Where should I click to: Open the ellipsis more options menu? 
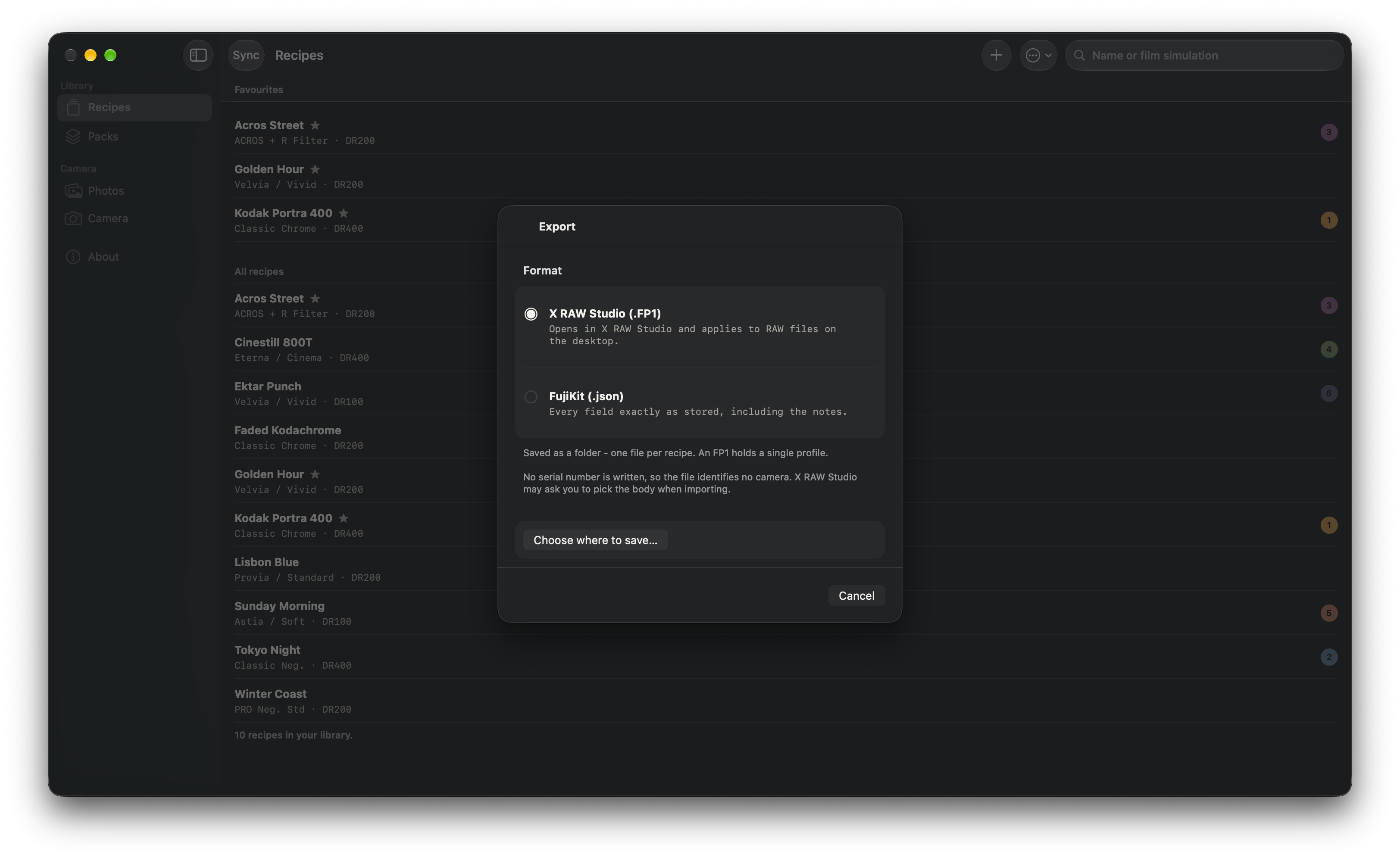(x=1037, y=55)
